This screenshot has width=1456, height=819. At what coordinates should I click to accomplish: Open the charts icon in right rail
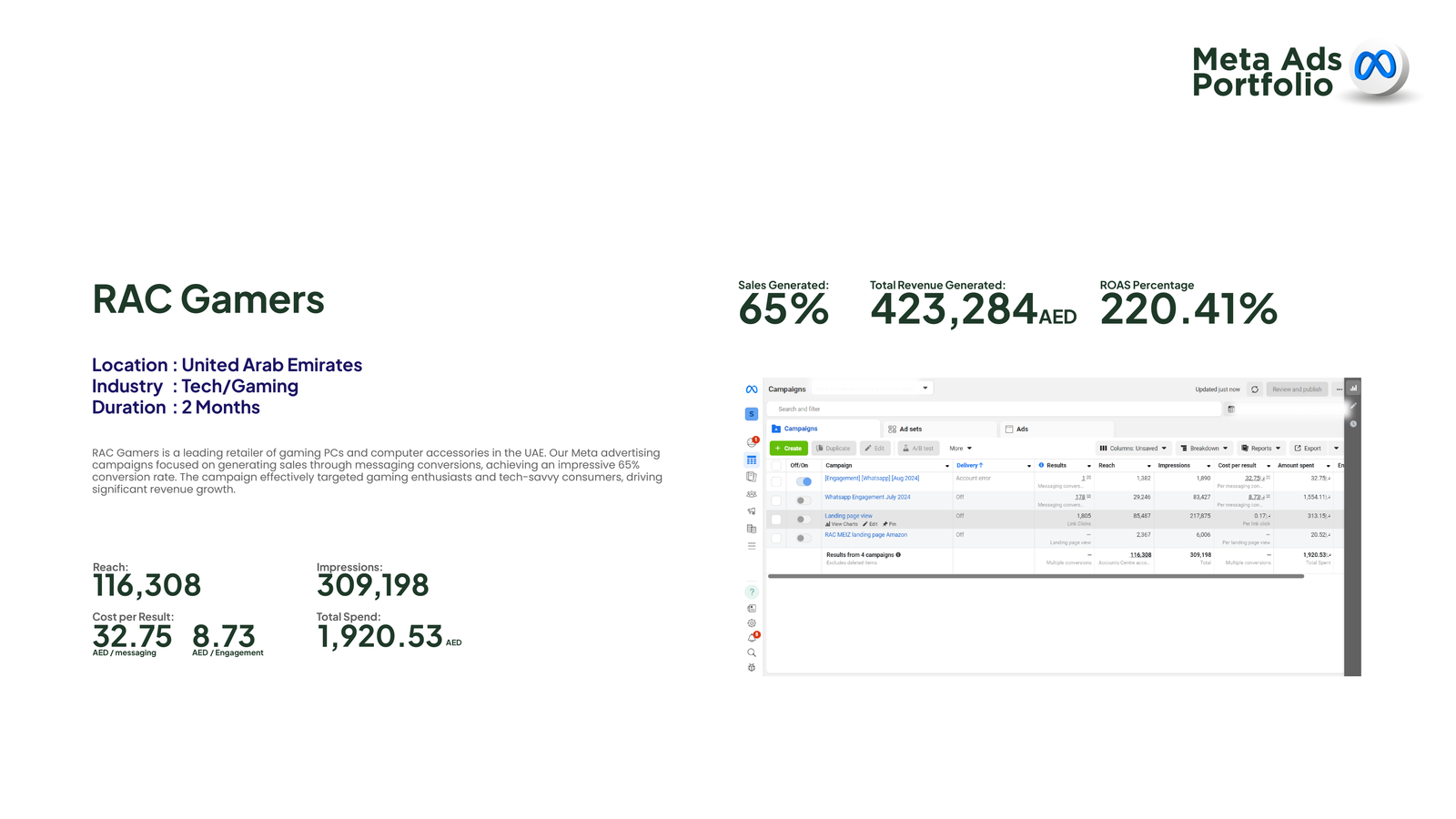pyautogui.click(x=1353, y=388)
